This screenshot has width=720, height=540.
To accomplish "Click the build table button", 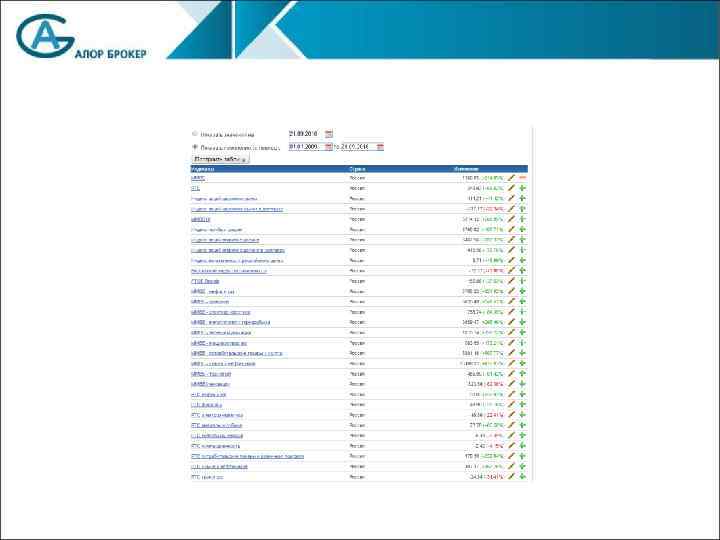I will [x=220, y=159].
